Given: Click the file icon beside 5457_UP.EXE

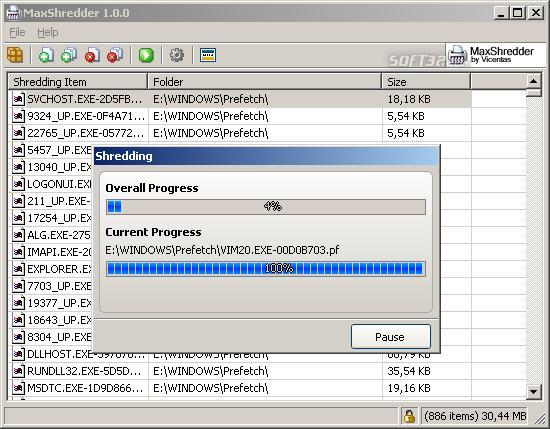Looking at the screenshot, I should (x=18, y=150).
